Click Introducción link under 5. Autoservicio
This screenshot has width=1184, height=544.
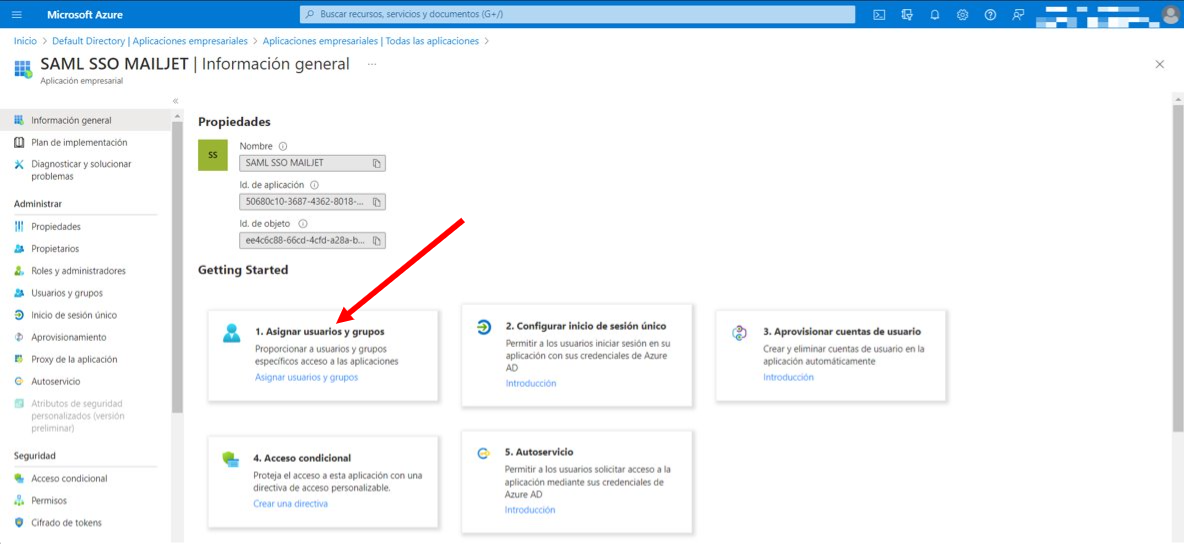[x=530, y=509]
